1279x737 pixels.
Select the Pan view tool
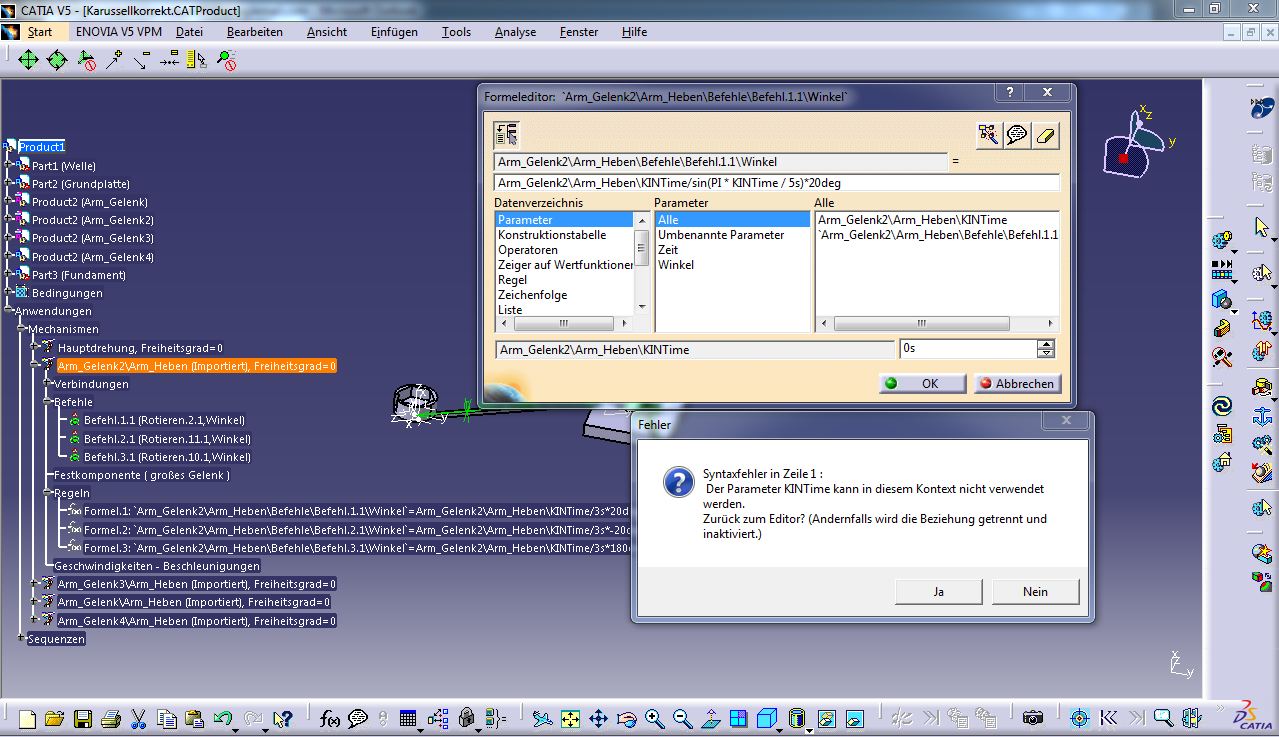[x=598, y=718]
